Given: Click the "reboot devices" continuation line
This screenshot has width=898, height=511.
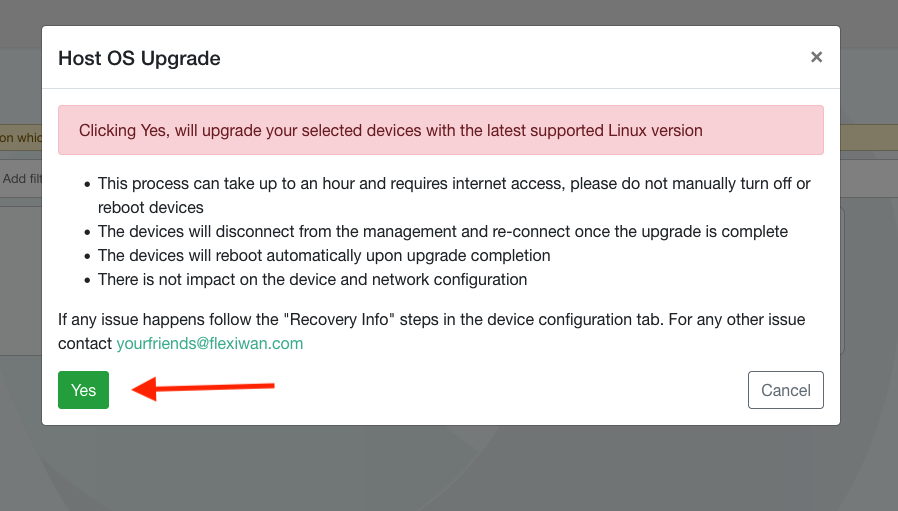Looking at the screenshot, I should [x=151, y=208].
